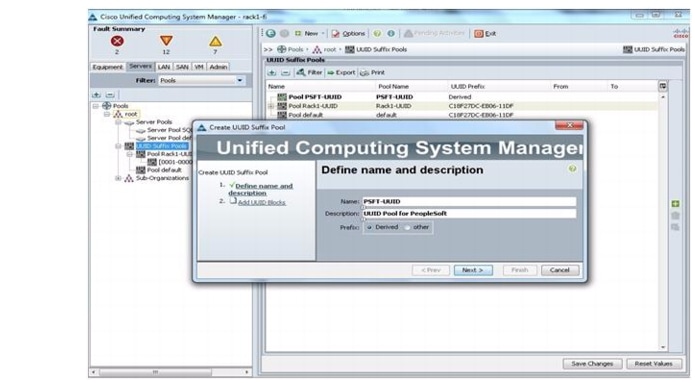This screenshot has width=695, height=383.
Task: Click the Save Changes button
Action: [x=592, y=363]
